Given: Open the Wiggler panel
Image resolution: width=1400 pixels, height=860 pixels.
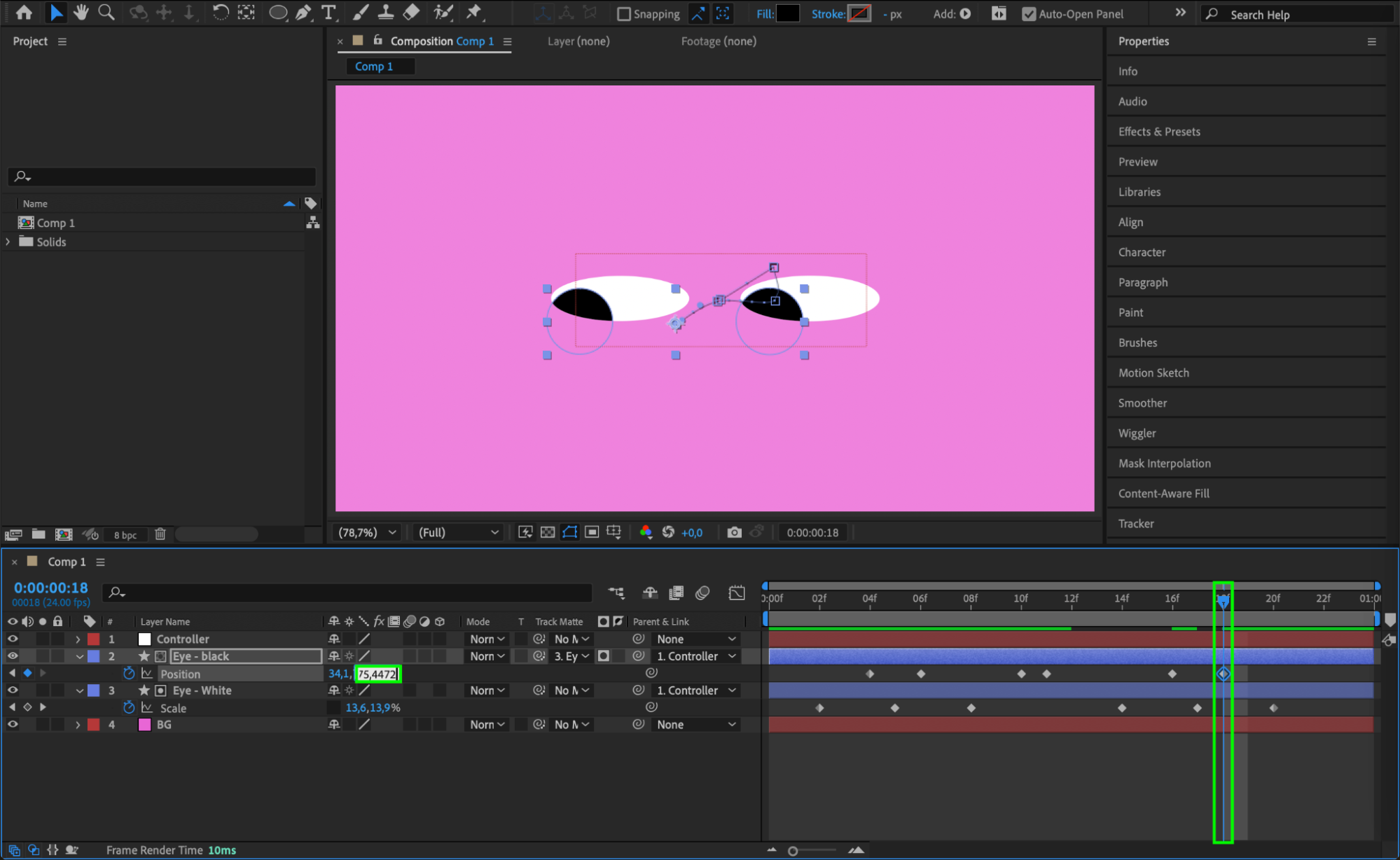Looking at the screenshot, I should pyautogui.click(x=1137, y=434).
